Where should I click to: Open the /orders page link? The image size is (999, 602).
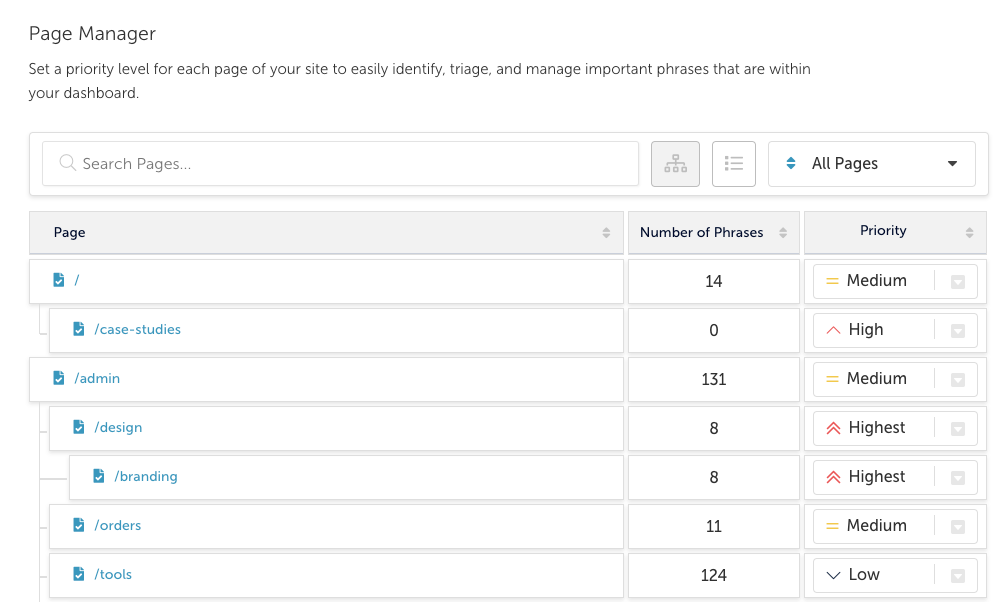click(x=117, y=526)
